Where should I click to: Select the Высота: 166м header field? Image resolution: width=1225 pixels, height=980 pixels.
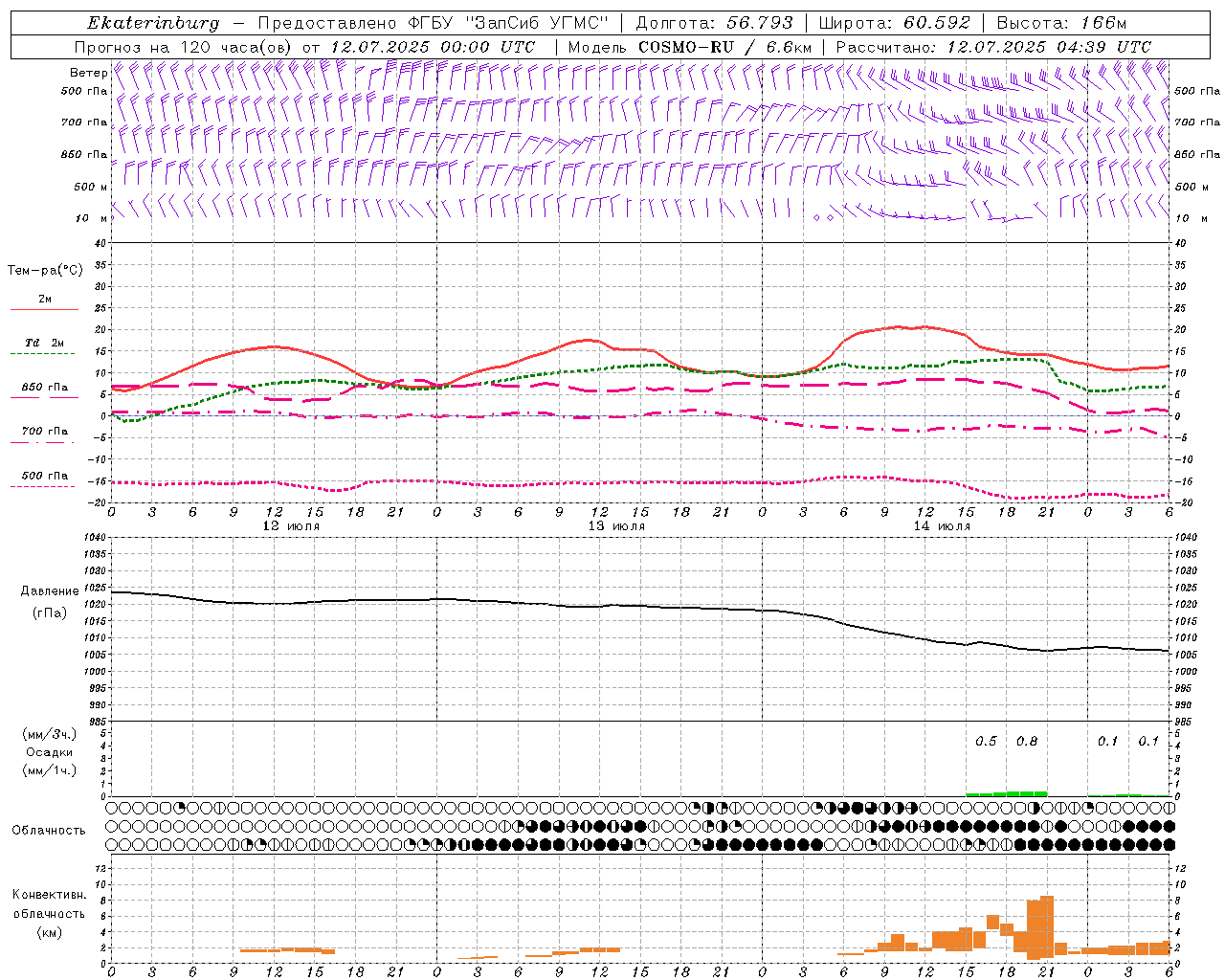point(1061,23)
